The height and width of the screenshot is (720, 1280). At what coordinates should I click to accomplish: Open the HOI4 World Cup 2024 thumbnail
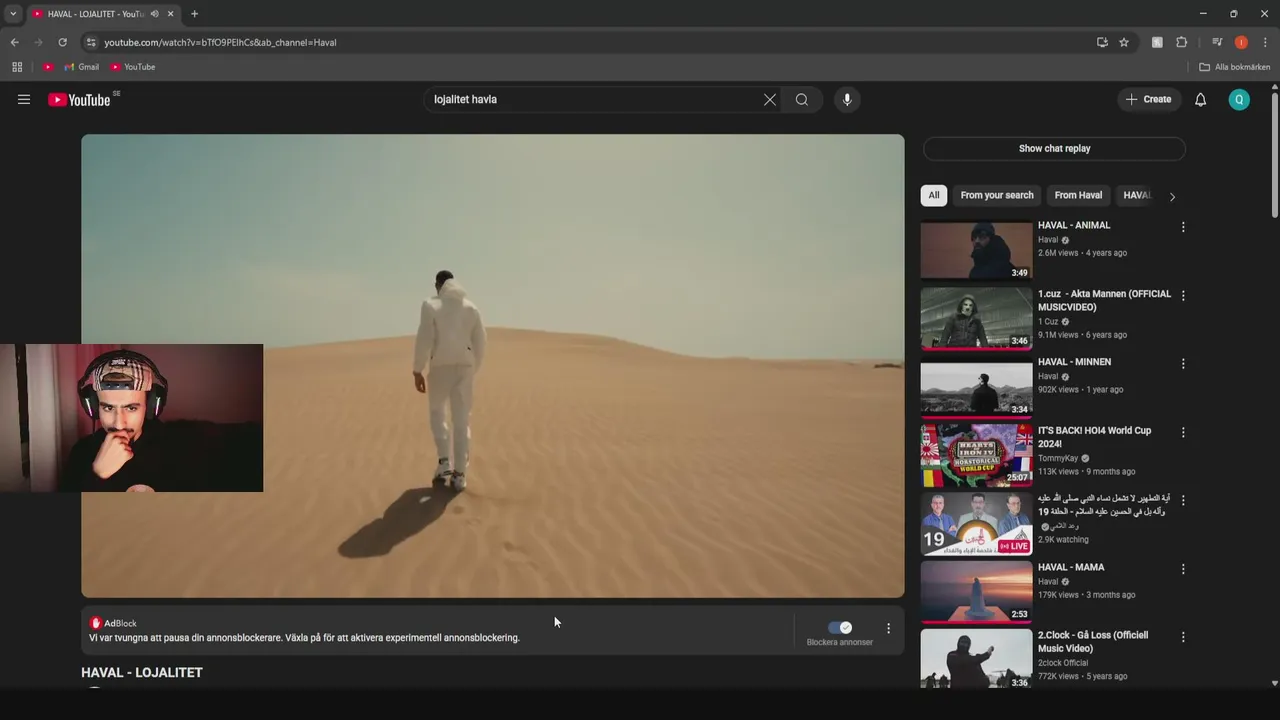point(976,455)
